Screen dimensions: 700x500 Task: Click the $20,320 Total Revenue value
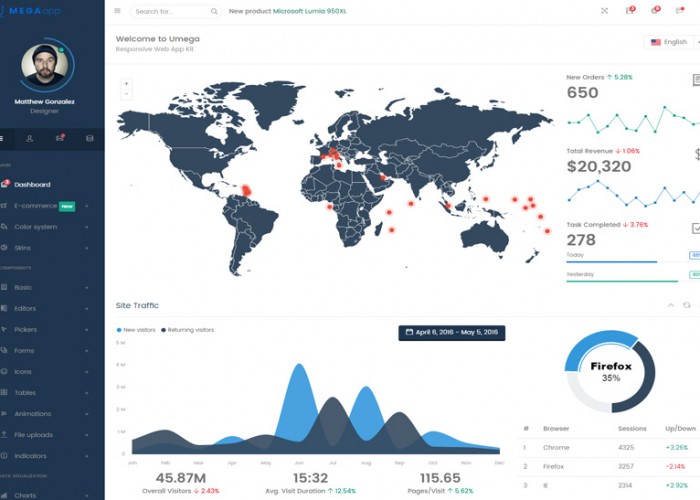[x=599, y=166]
